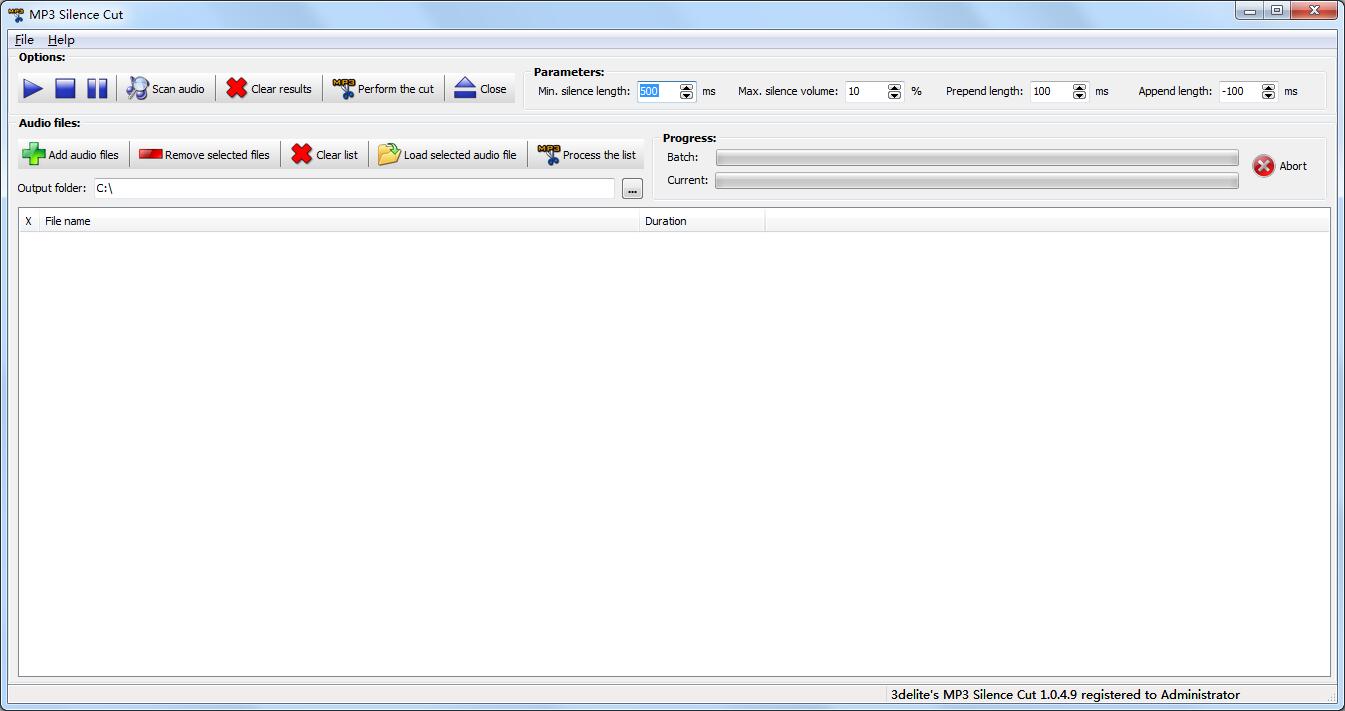Viewport: 1345px width, 711px height.
Task: Browse for output folder with ellipsis button
Action: coord(632,189)
